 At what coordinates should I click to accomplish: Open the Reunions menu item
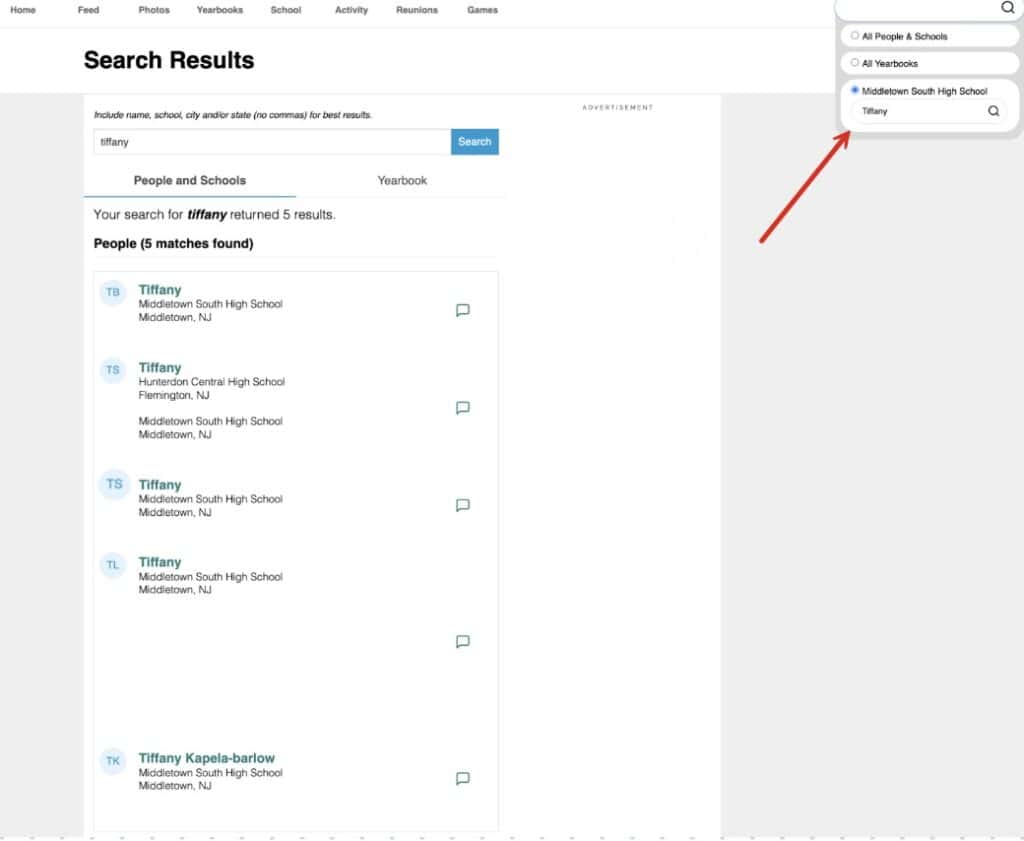(x=417, y=10)
